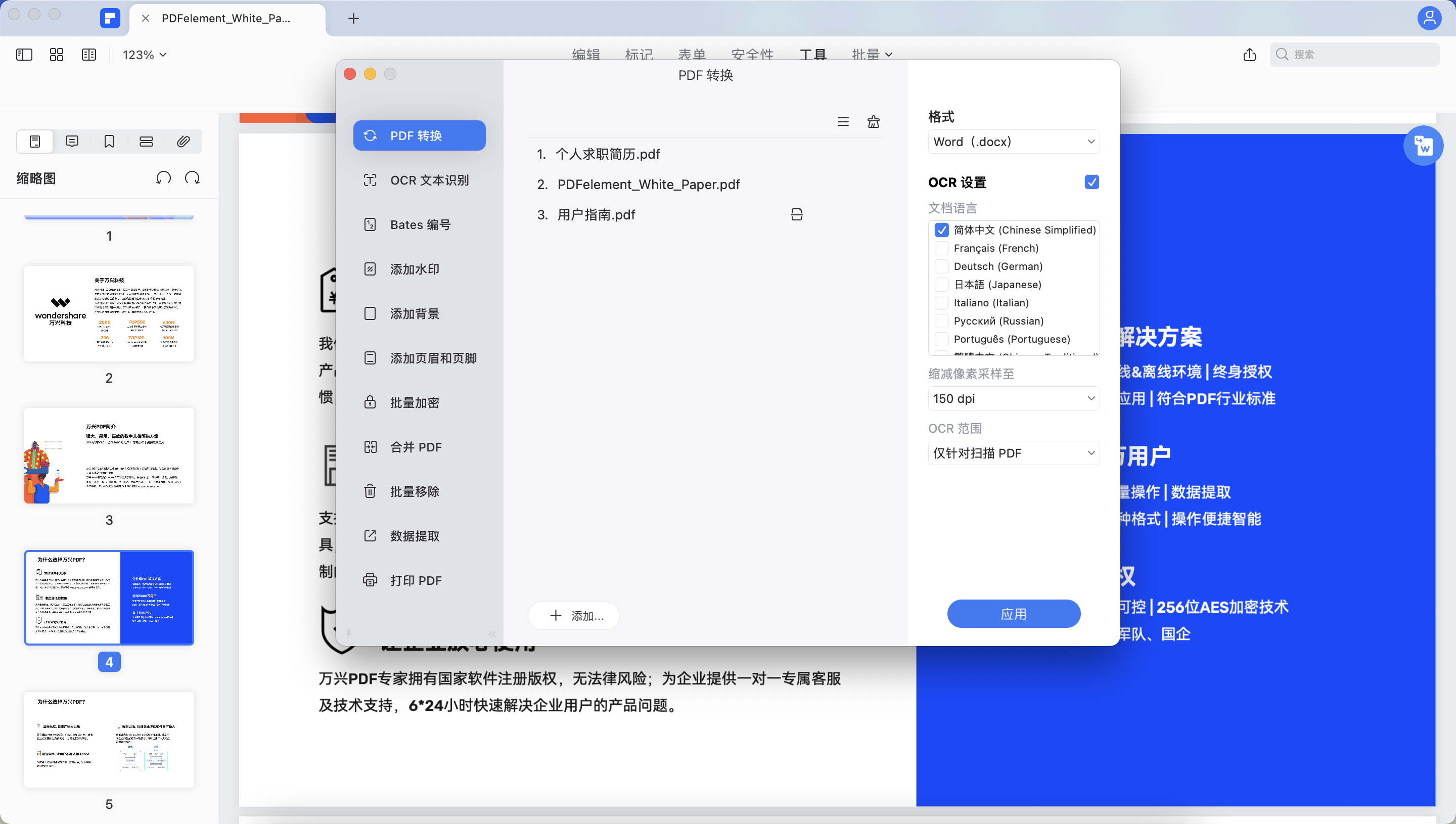Close the PDFelement_White_Pa... tab

(x=146, y=19)
